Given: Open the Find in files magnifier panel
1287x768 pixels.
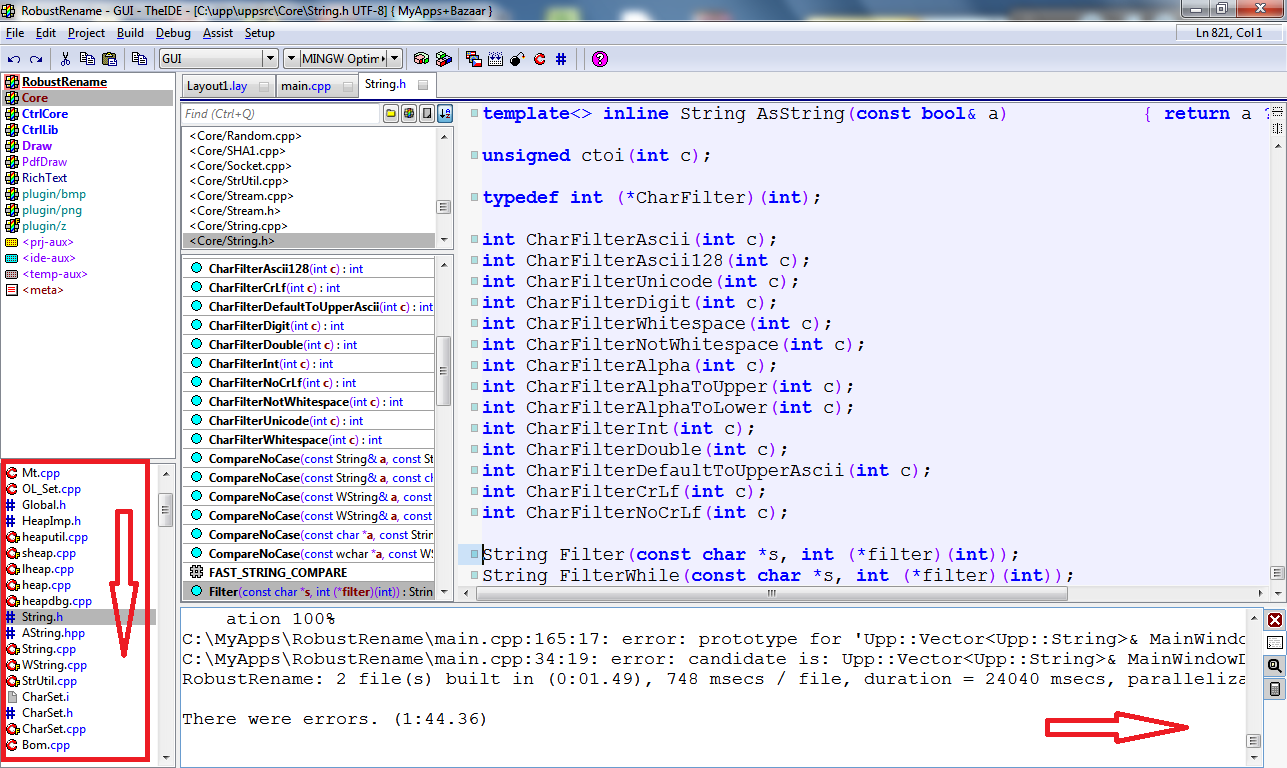Looking at the screenshot, I should tap(1274, 666).
